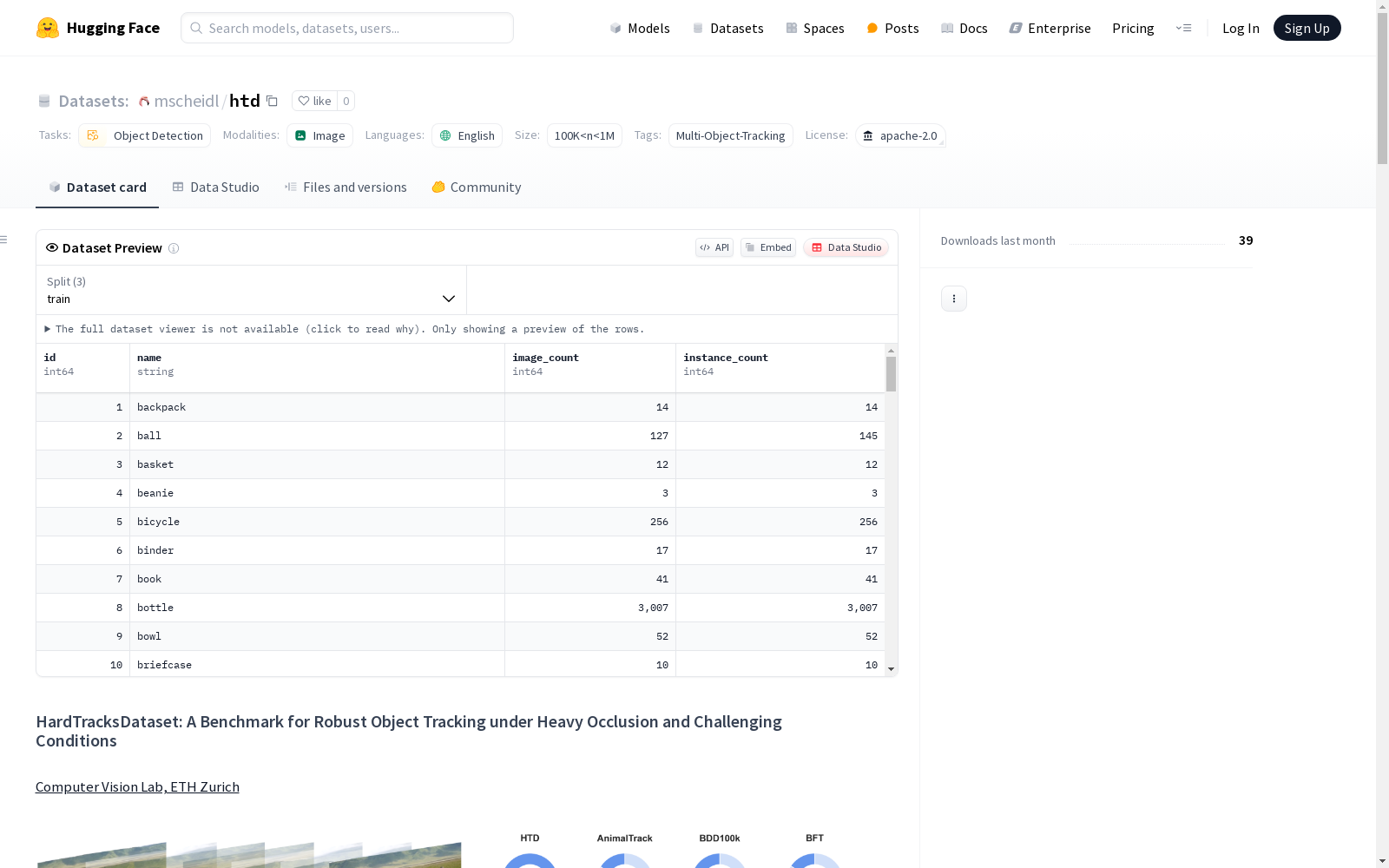Expand the dataset viewer not available notice
The image size is (1389, 868).
point(344,329)
